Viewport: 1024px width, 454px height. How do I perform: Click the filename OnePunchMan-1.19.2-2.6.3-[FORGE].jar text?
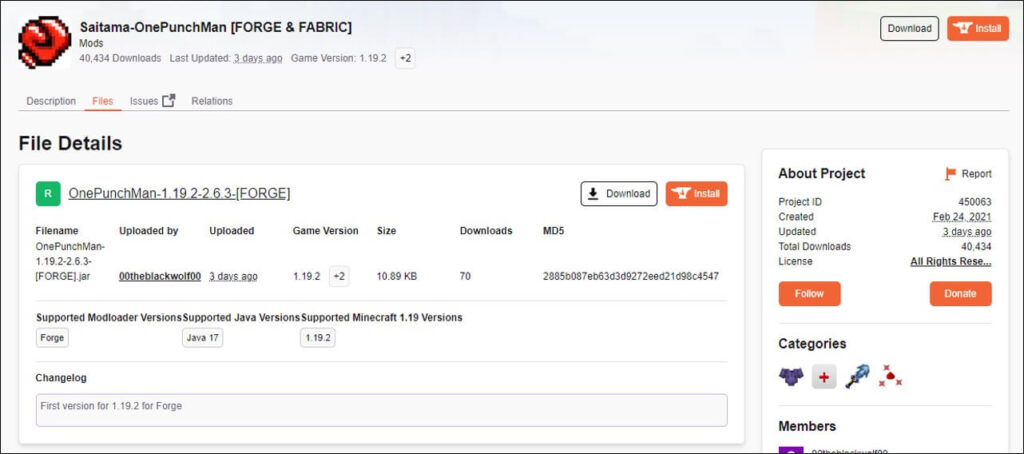pos(72,261)
